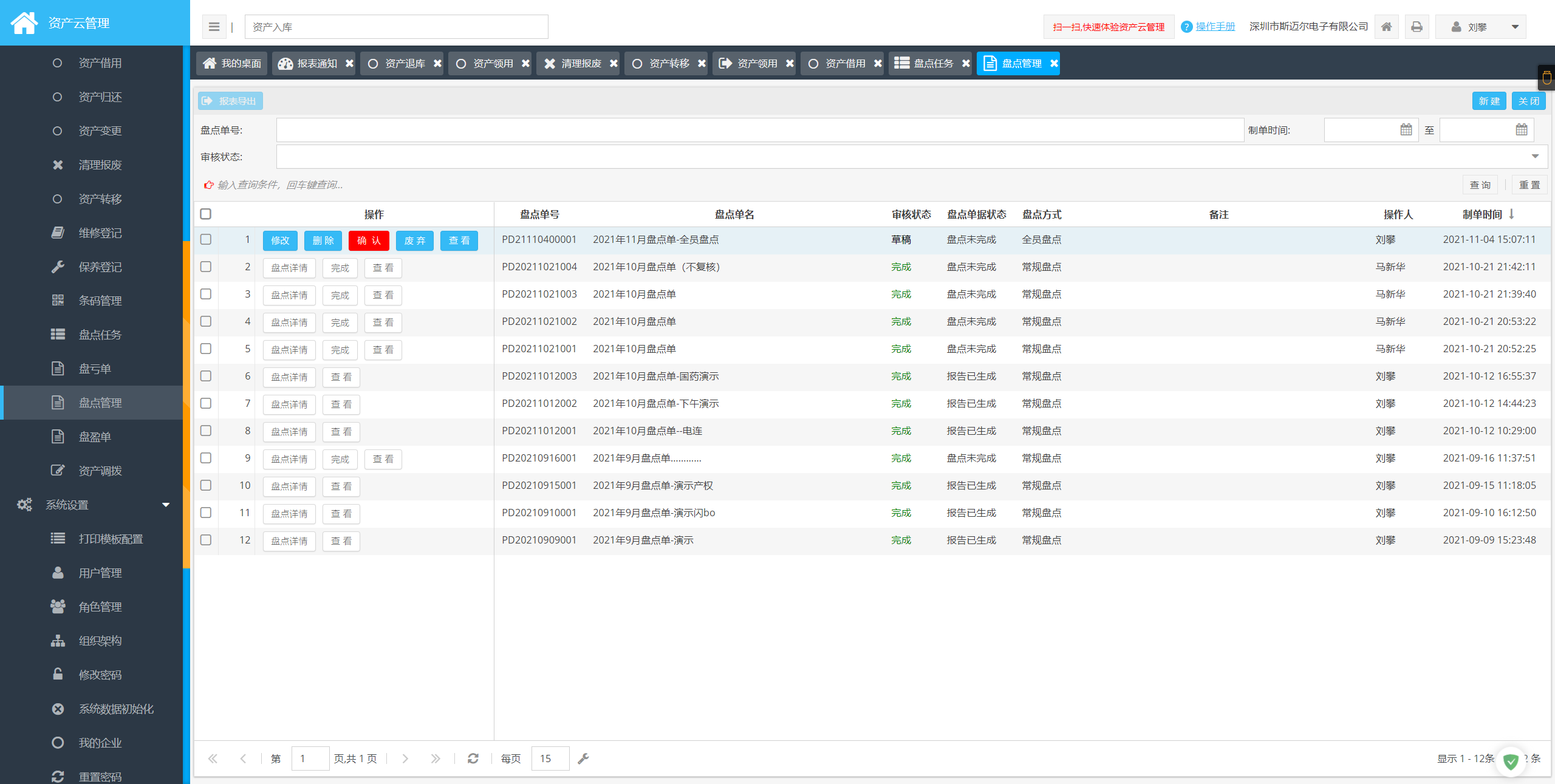Click the 资产入库 top search field
The height and width of the screenshot is (784, 1555).
click(x=396, y=27)
